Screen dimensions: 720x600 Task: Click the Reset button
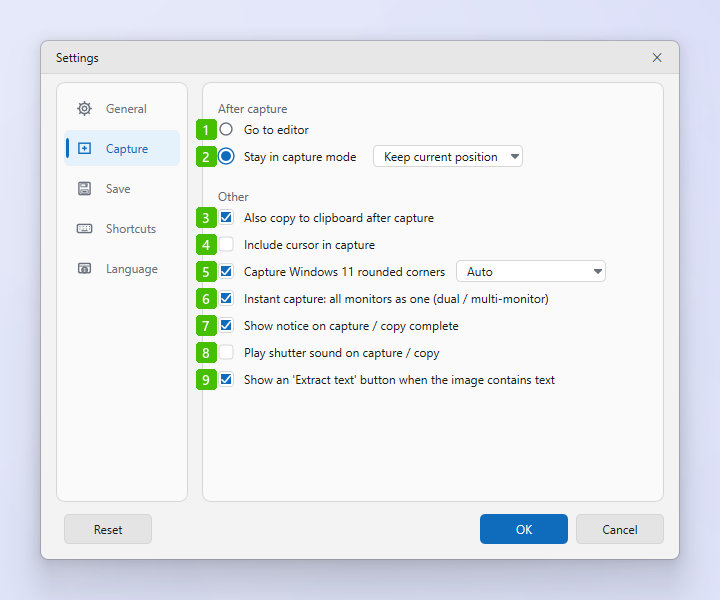[x=108, y=529]
